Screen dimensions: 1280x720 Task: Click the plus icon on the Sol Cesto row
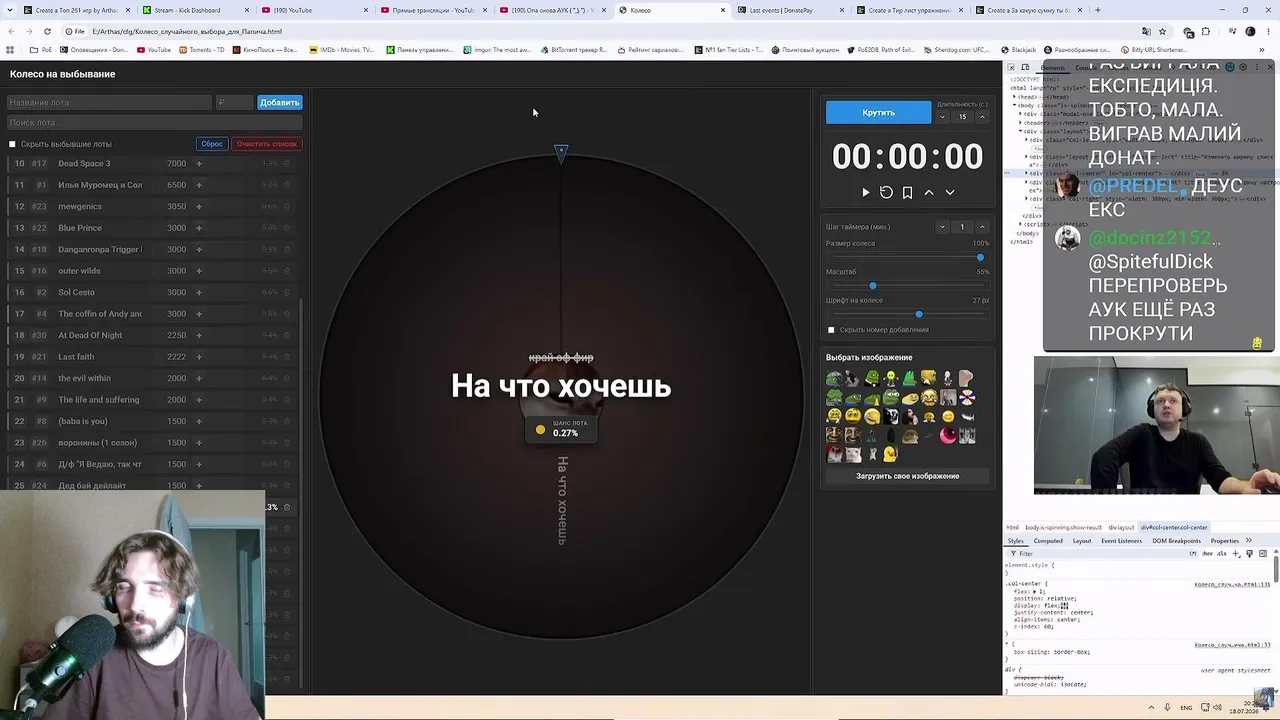[x=199, y=292]
